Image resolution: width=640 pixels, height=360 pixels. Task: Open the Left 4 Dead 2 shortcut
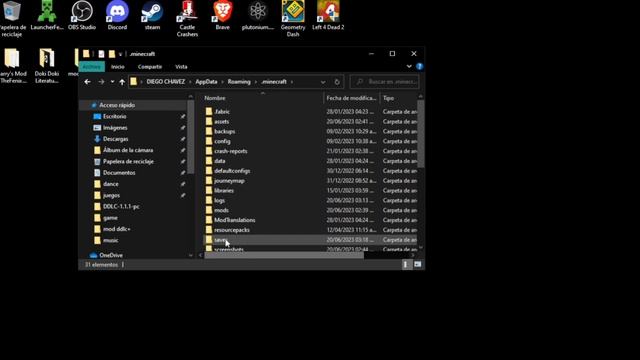tap(328, 16)
